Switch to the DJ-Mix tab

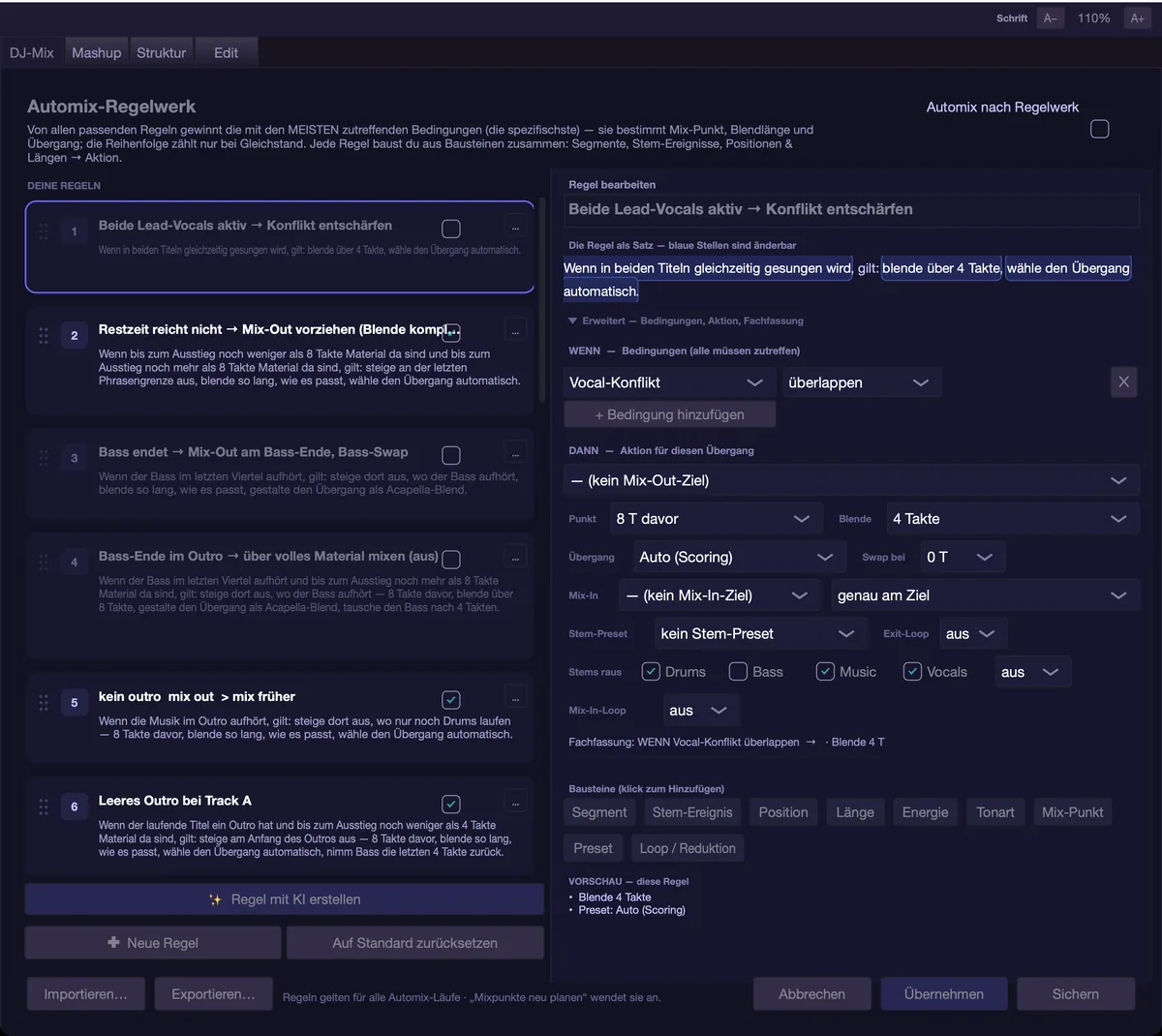click(32, 52)
